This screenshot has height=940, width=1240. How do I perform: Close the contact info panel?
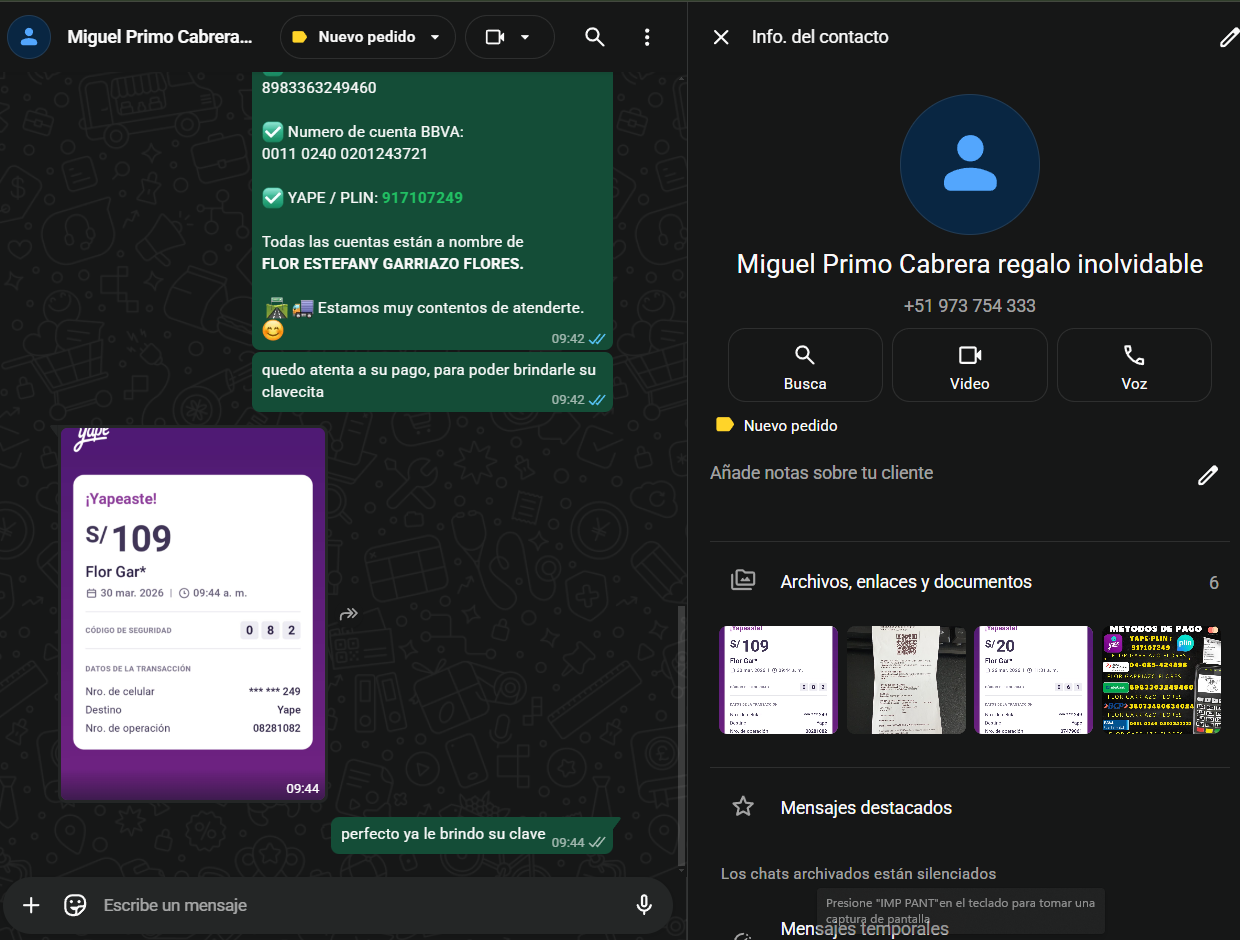coord(720,37)
